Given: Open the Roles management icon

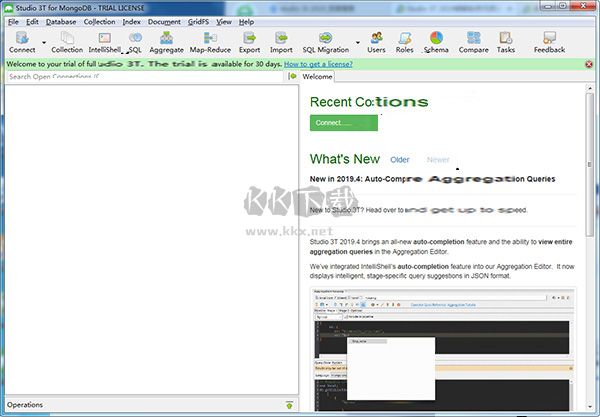Looking at the screenshot, I should [404, 42].
